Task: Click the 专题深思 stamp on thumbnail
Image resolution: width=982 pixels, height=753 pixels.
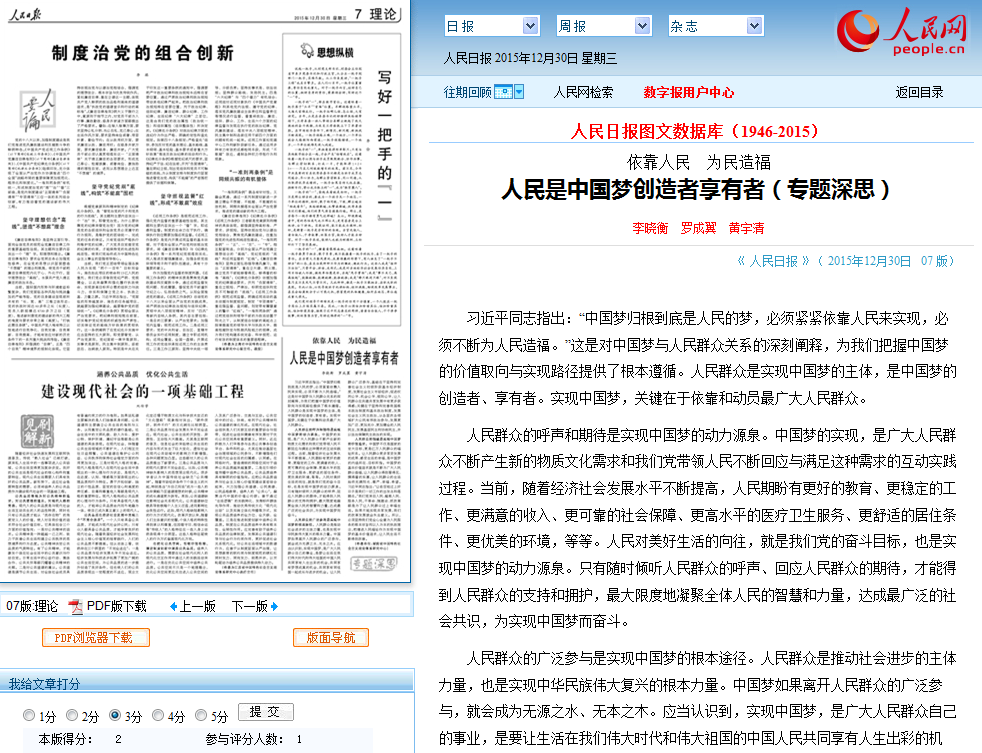Action: [373, 564]
